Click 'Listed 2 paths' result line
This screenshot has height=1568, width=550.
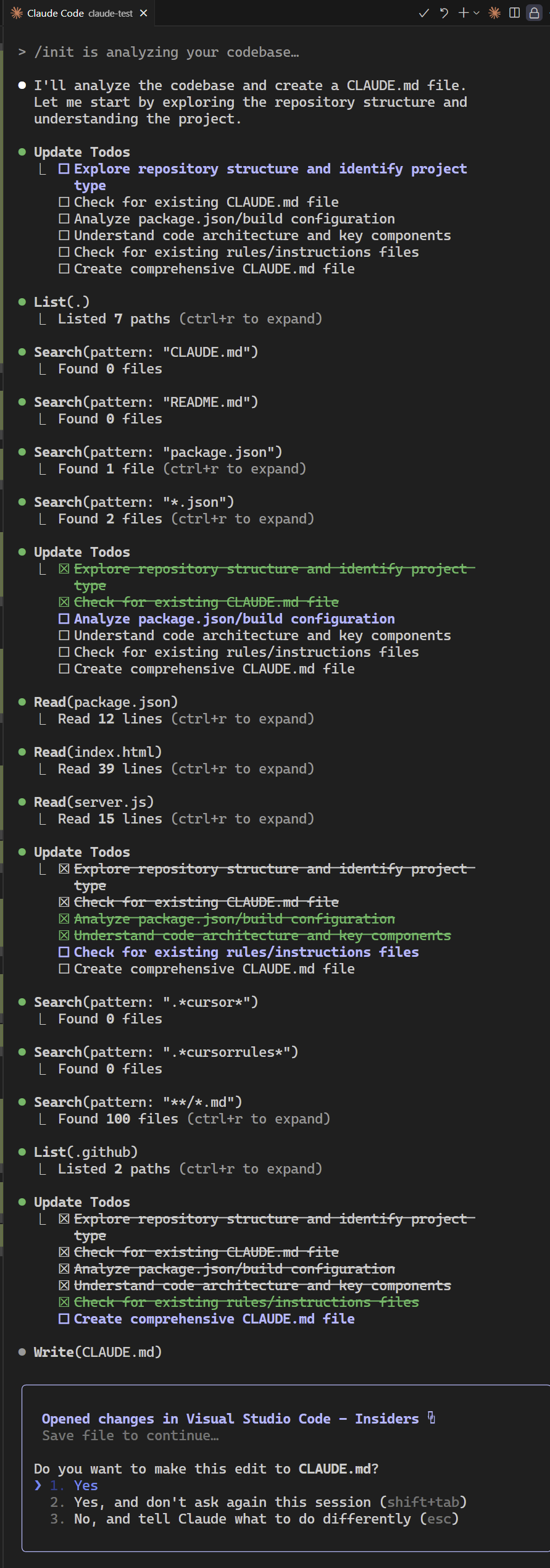(190, 1169)
